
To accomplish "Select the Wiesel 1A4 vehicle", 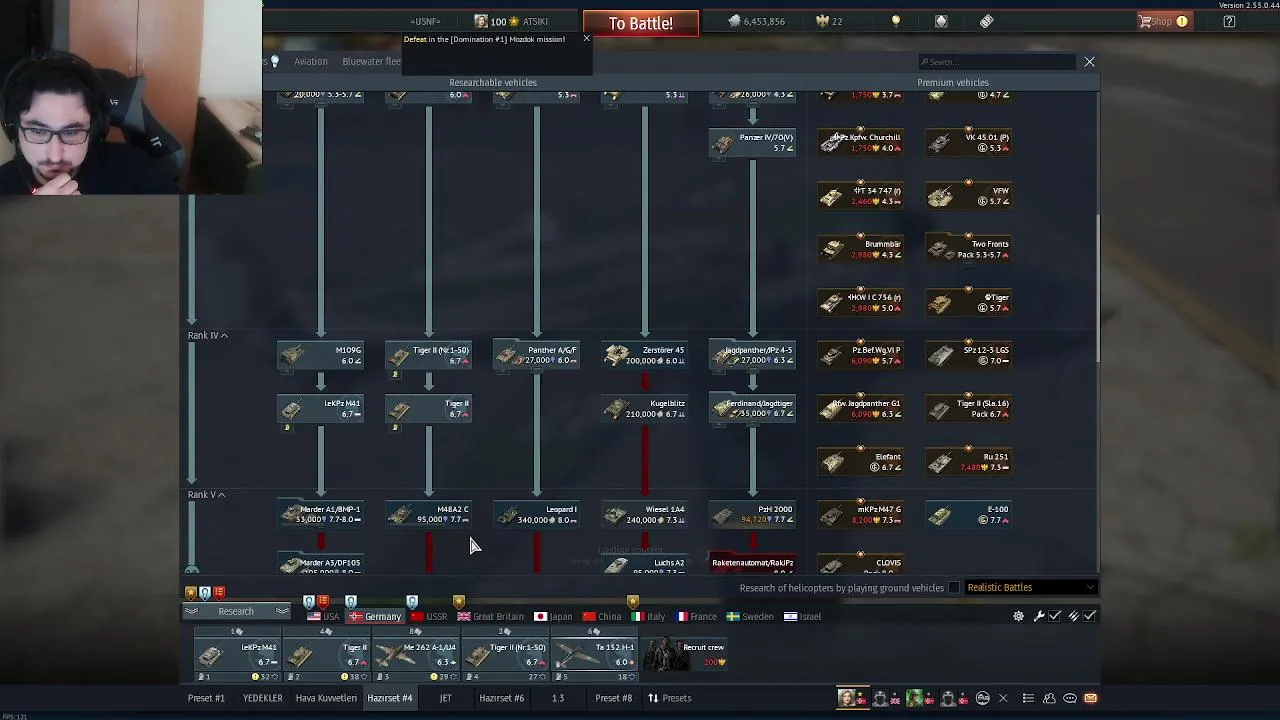I will [645, 514].
